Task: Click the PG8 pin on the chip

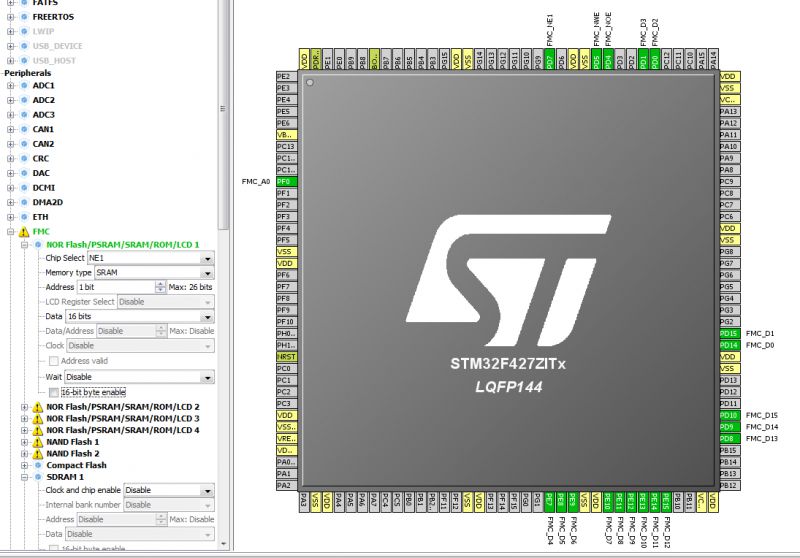Action: pos(730,252)
